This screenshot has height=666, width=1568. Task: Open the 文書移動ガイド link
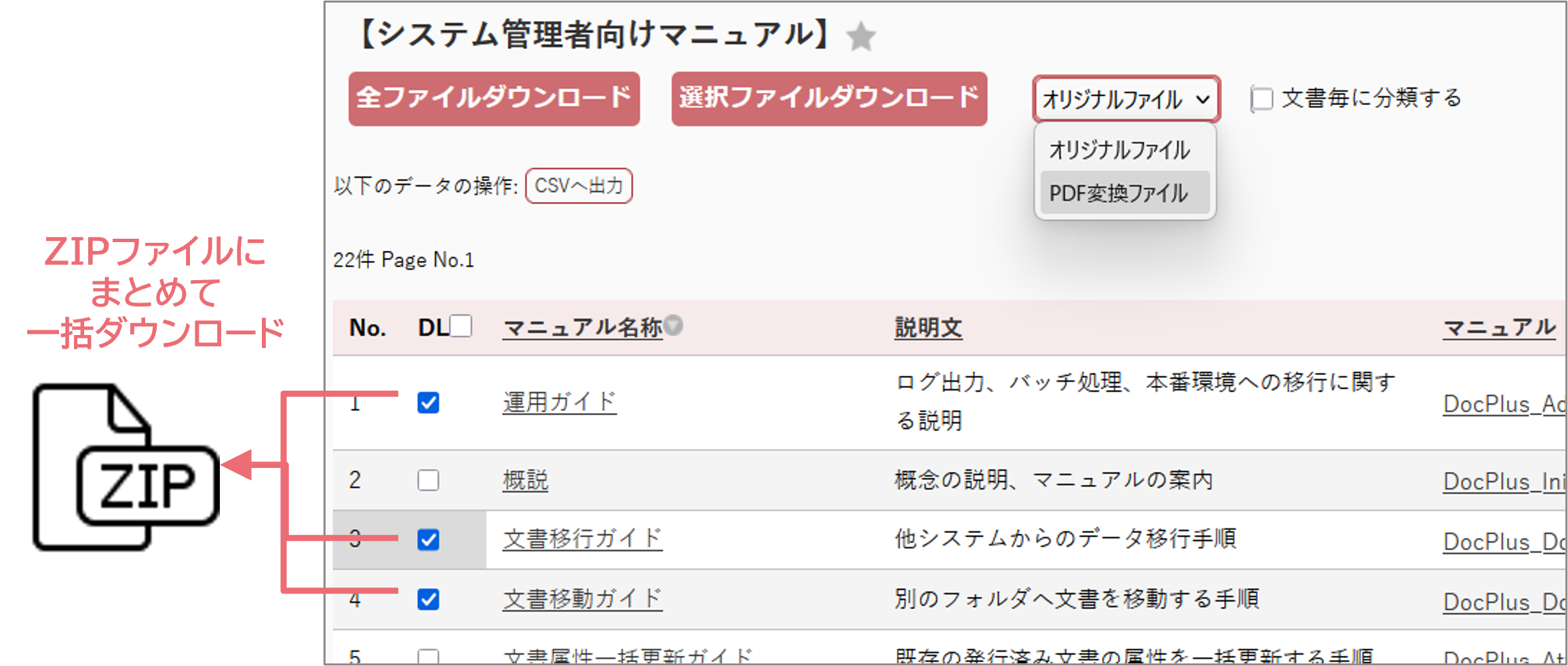click(582, 599)
